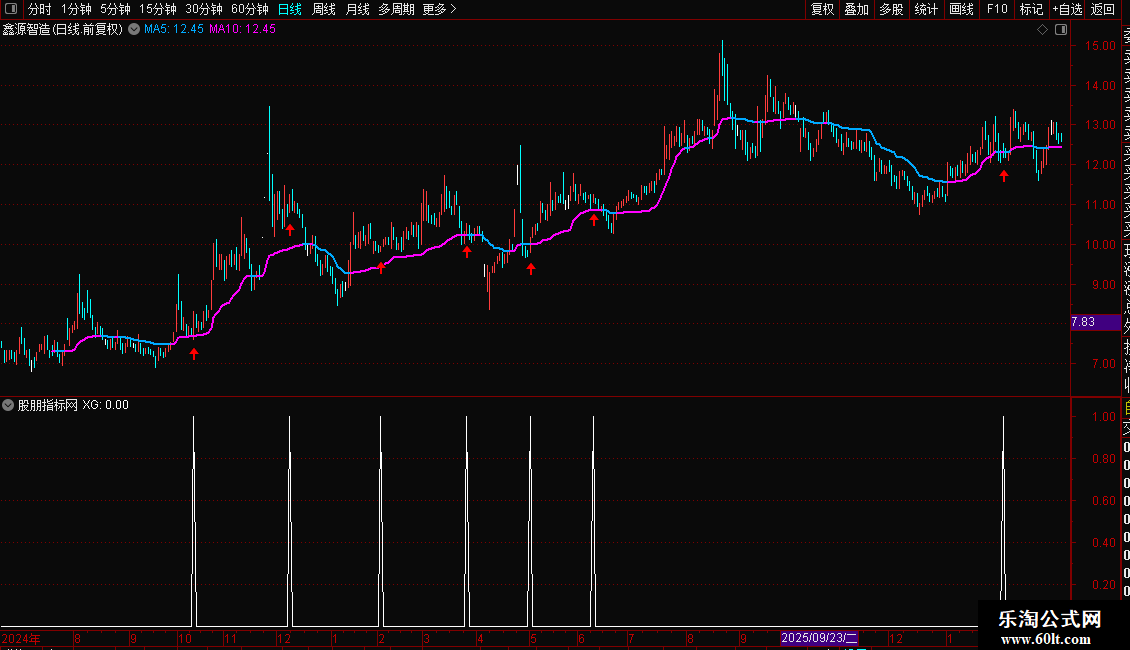
Task: Click the 7.00 price axis label
Action: point(1104,364)
